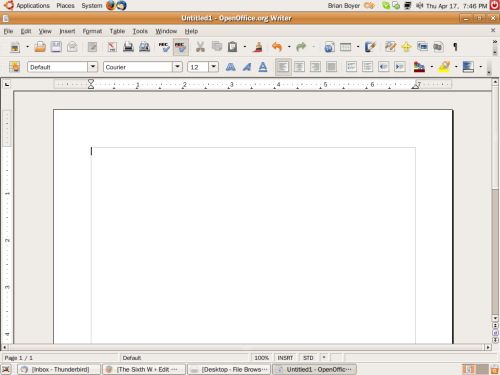The image size is (500, 375).
Task: Toggle bullets list
Action: tap(367, 67)
